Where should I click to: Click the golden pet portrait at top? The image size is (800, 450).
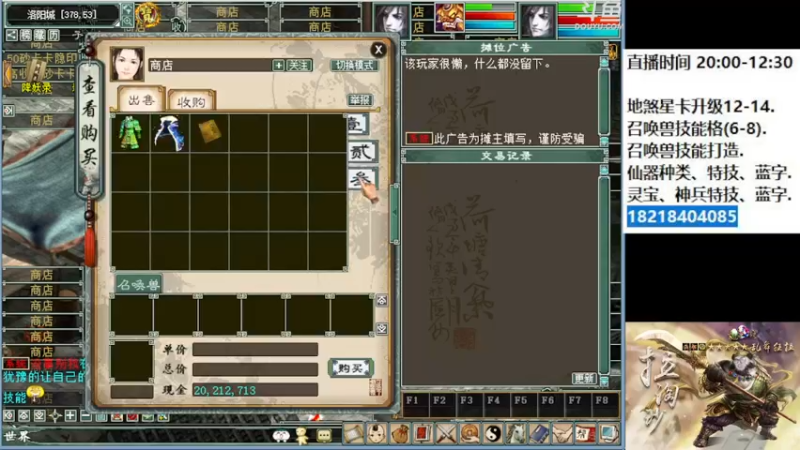click(x=449, y=17)
